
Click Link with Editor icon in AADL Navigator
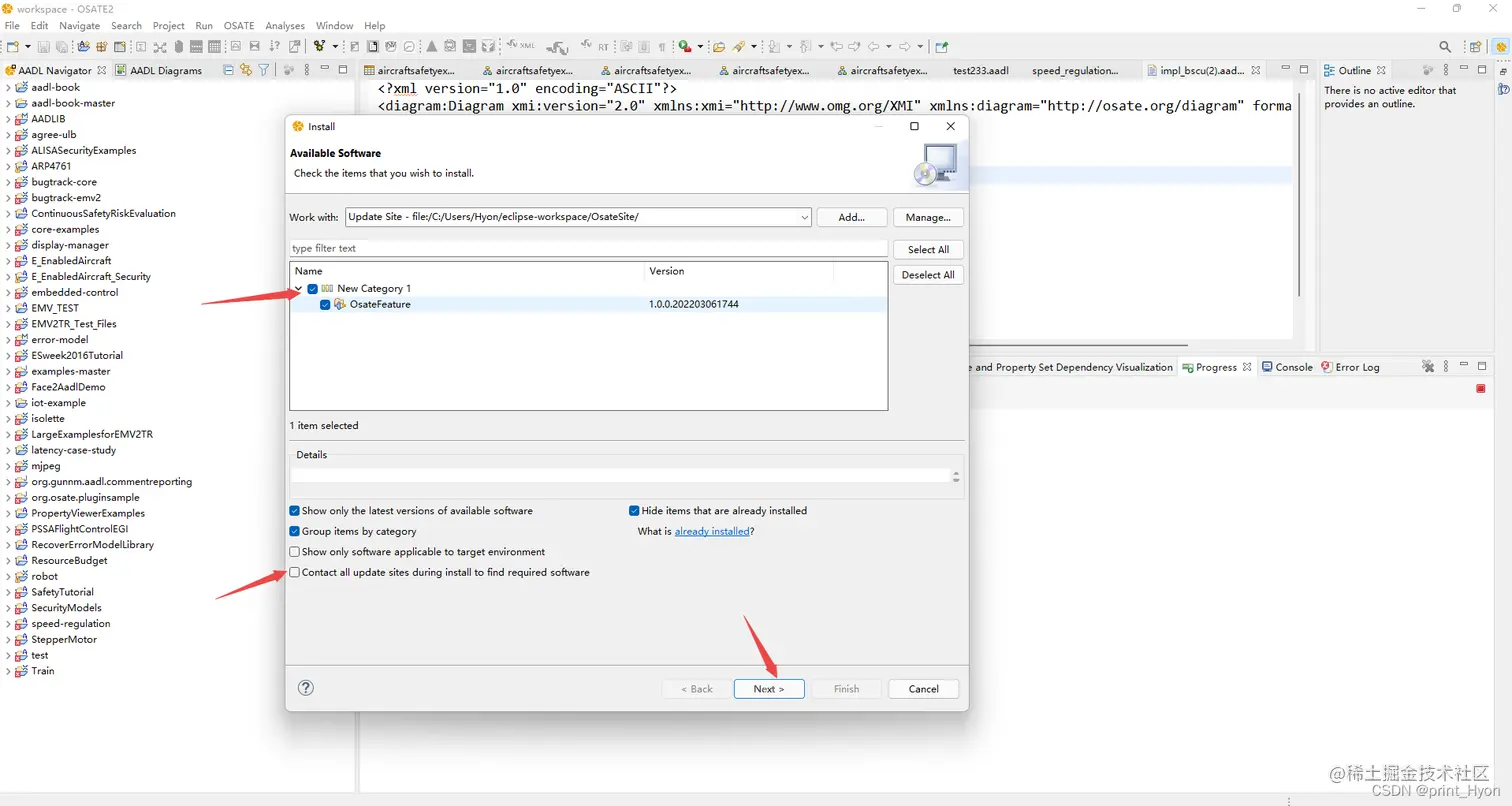point(246,70)
